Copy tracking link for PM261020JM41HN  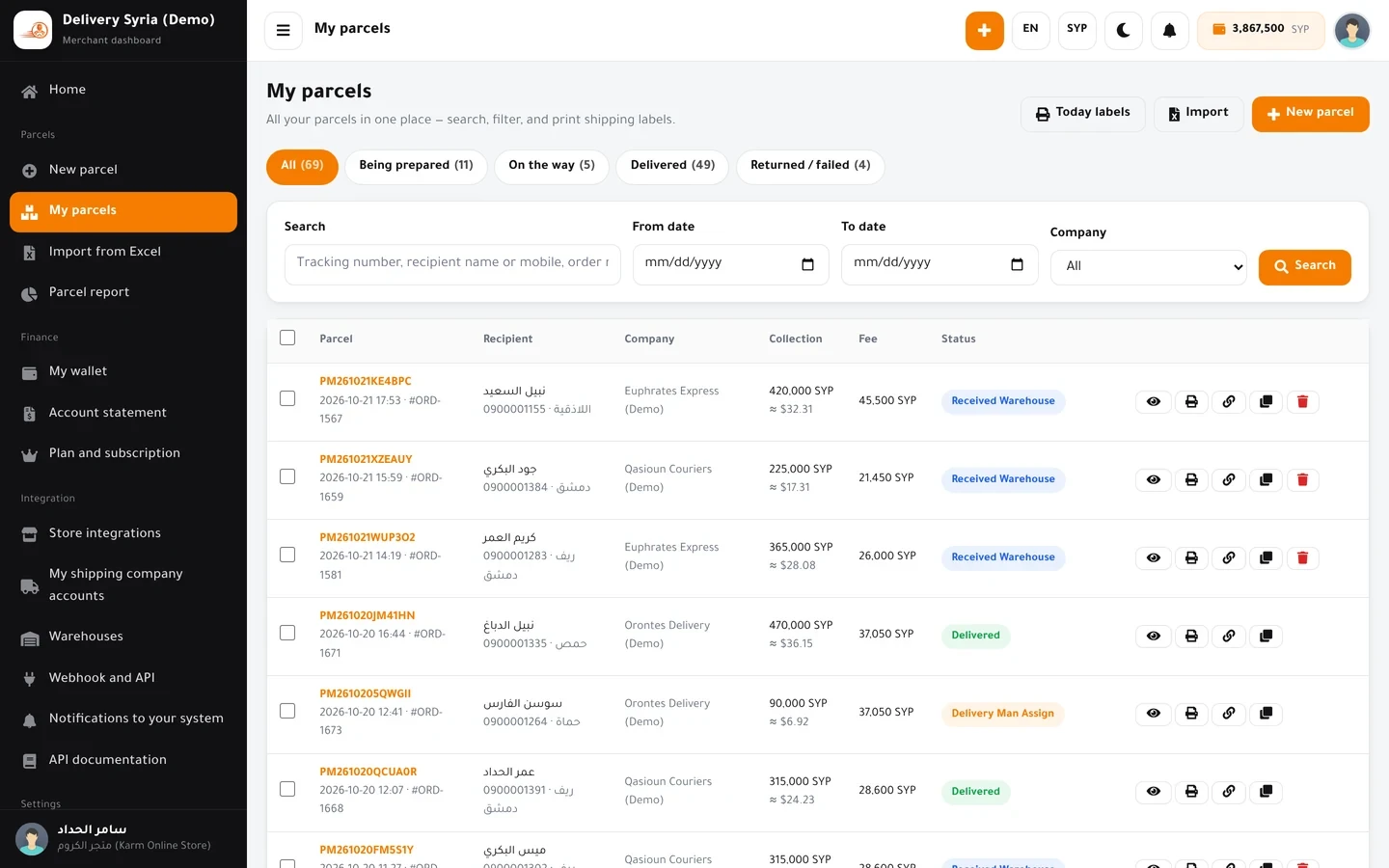tap(1229, 636)
